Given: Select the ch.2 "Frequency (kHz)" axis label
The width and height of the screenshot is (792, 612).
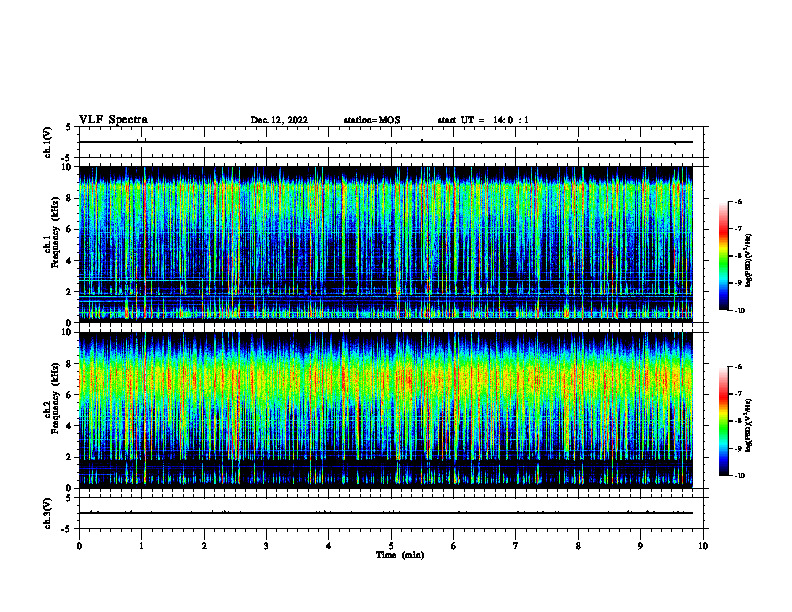Looking at the screenshot, I should [x=55, y=398].
